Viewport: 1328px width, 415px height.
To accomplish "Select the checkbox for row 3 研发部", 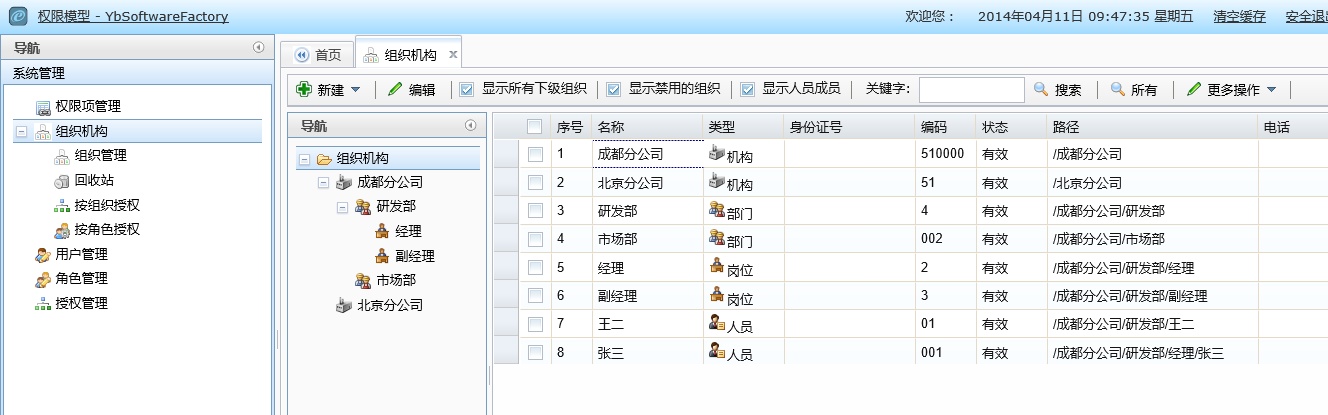I will (535, 211).
